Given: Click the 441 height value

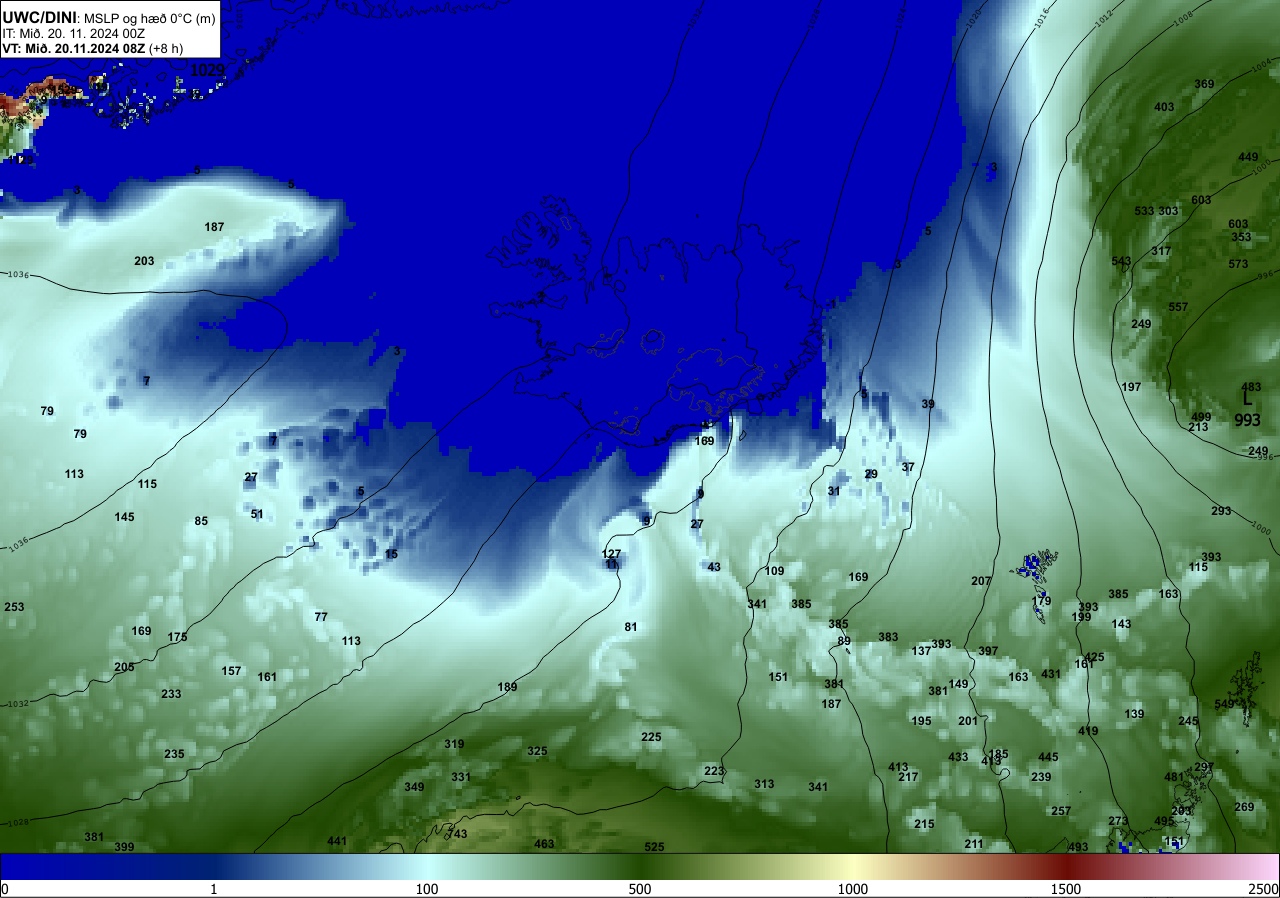Looking at the screenshot, I should pos(337,841).
